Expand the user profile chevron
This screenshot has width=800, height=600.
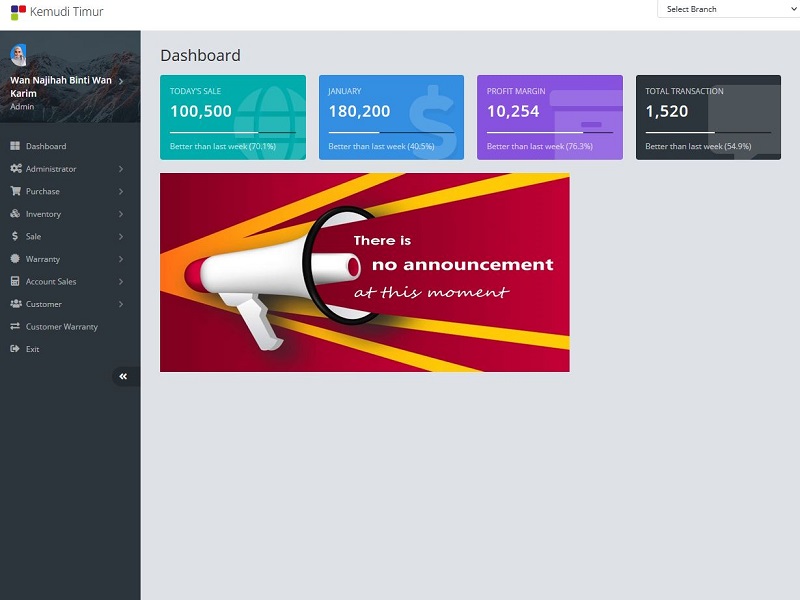click(120, 80)
